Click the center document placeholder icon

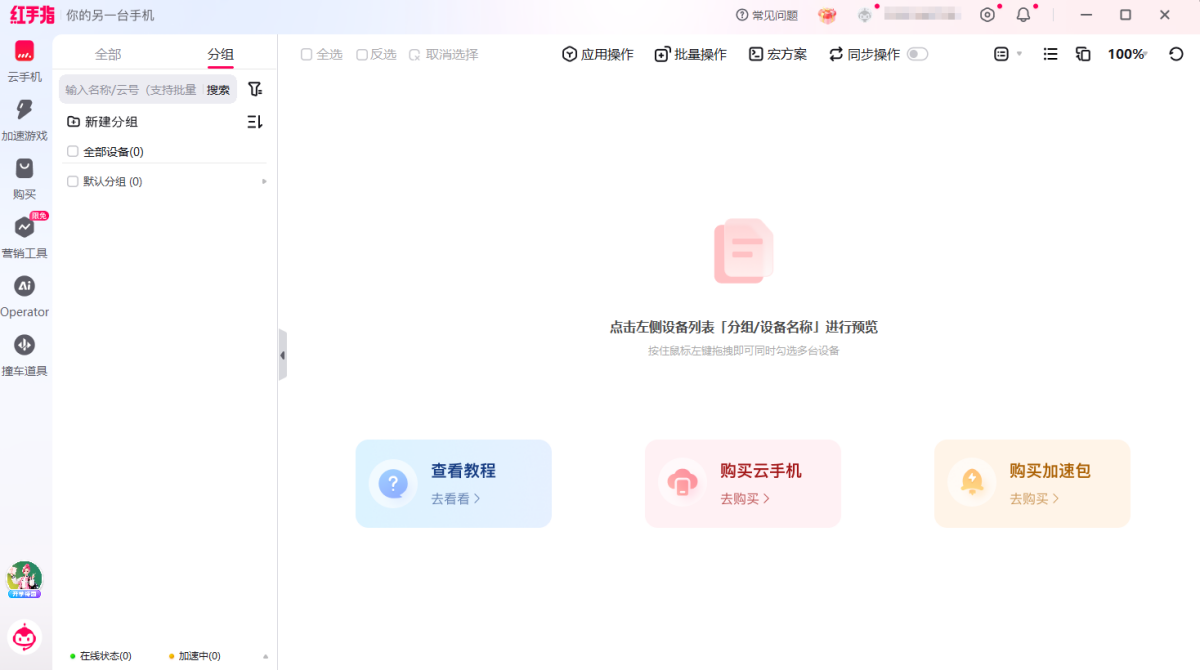(743, 251)
